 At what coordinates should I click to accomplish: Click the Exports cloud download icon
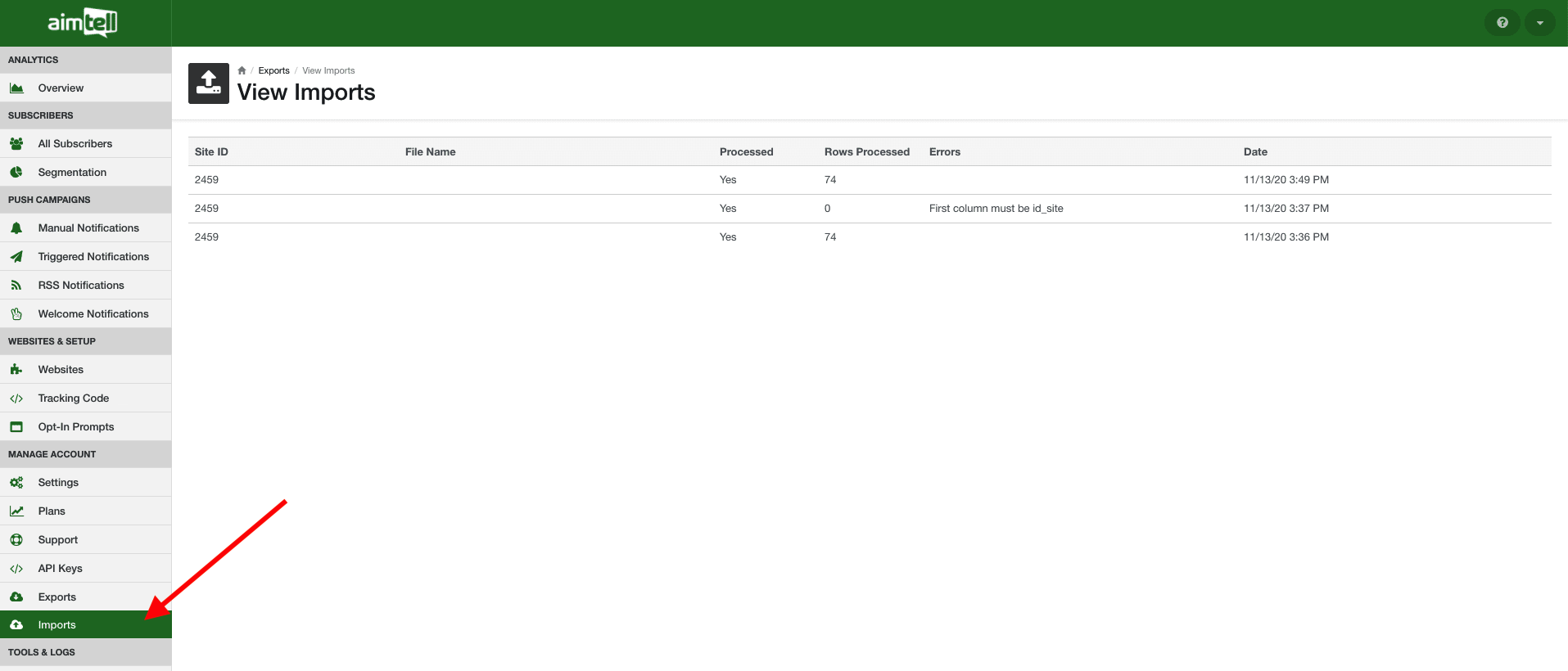tap(16, 597)
